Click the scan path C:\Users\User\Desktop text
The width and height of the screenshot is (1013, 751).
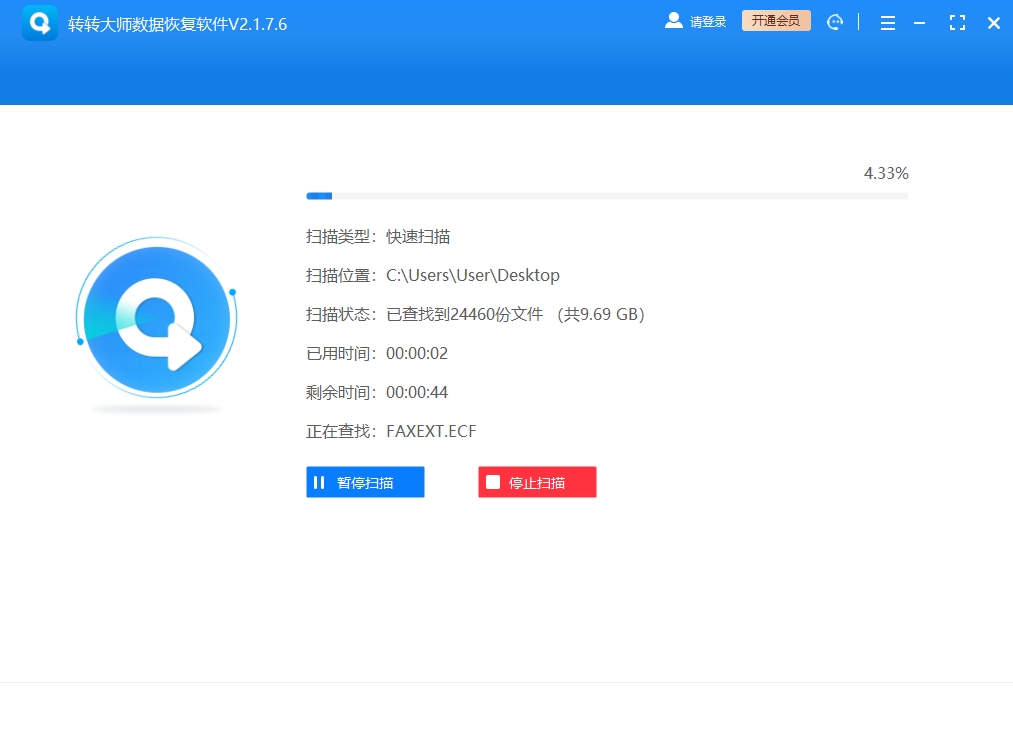(472, 276)
